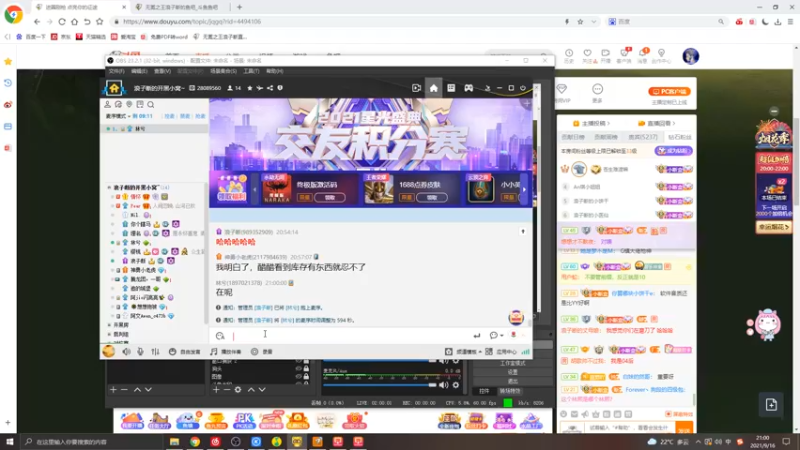Favorite the channel with the star icon

point(249,88)
